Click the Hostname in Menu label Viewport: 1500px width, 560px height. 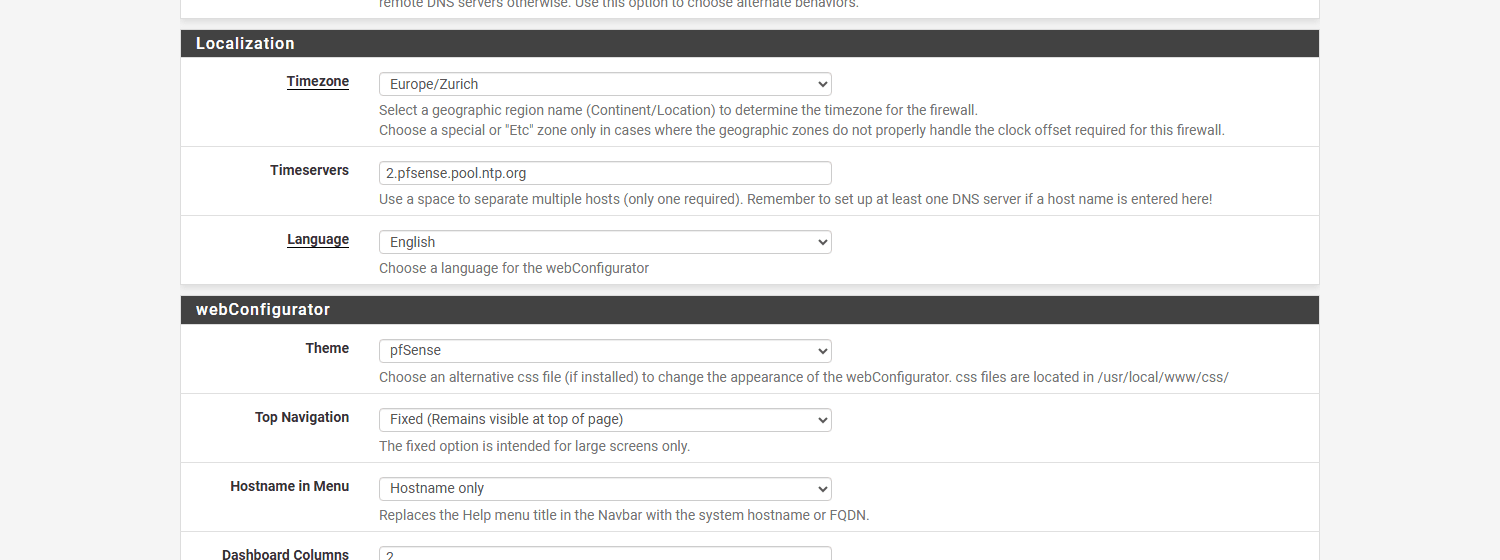click(290, 486)
